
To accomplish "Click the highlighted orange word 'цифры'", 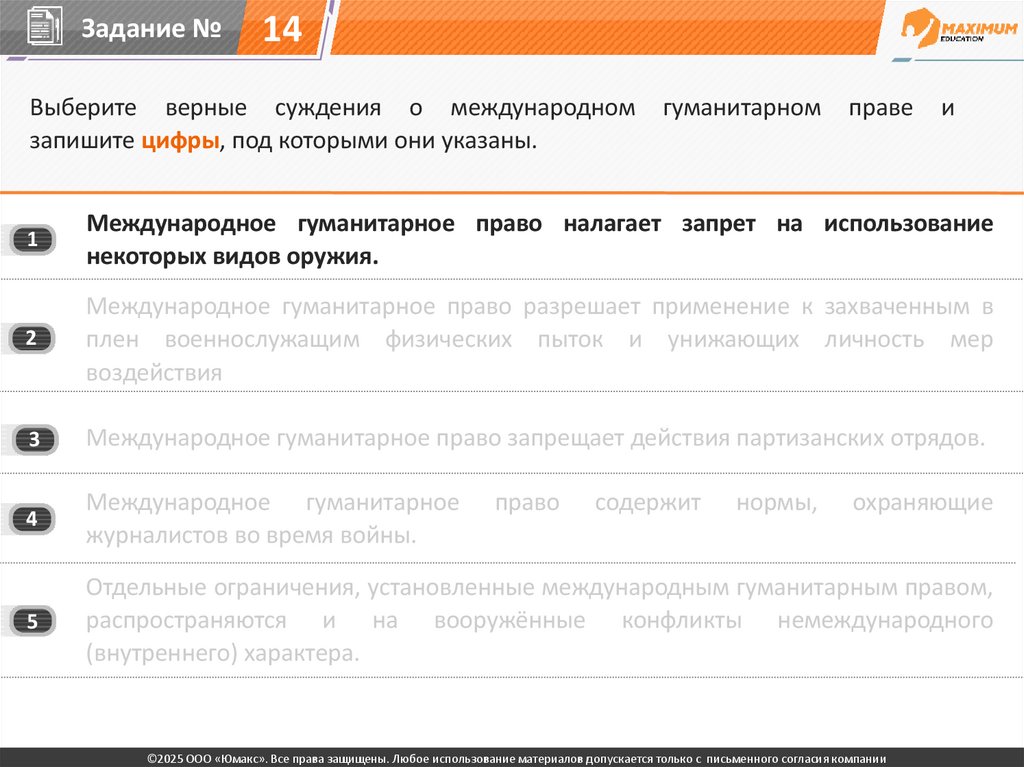I will (180, 140).
